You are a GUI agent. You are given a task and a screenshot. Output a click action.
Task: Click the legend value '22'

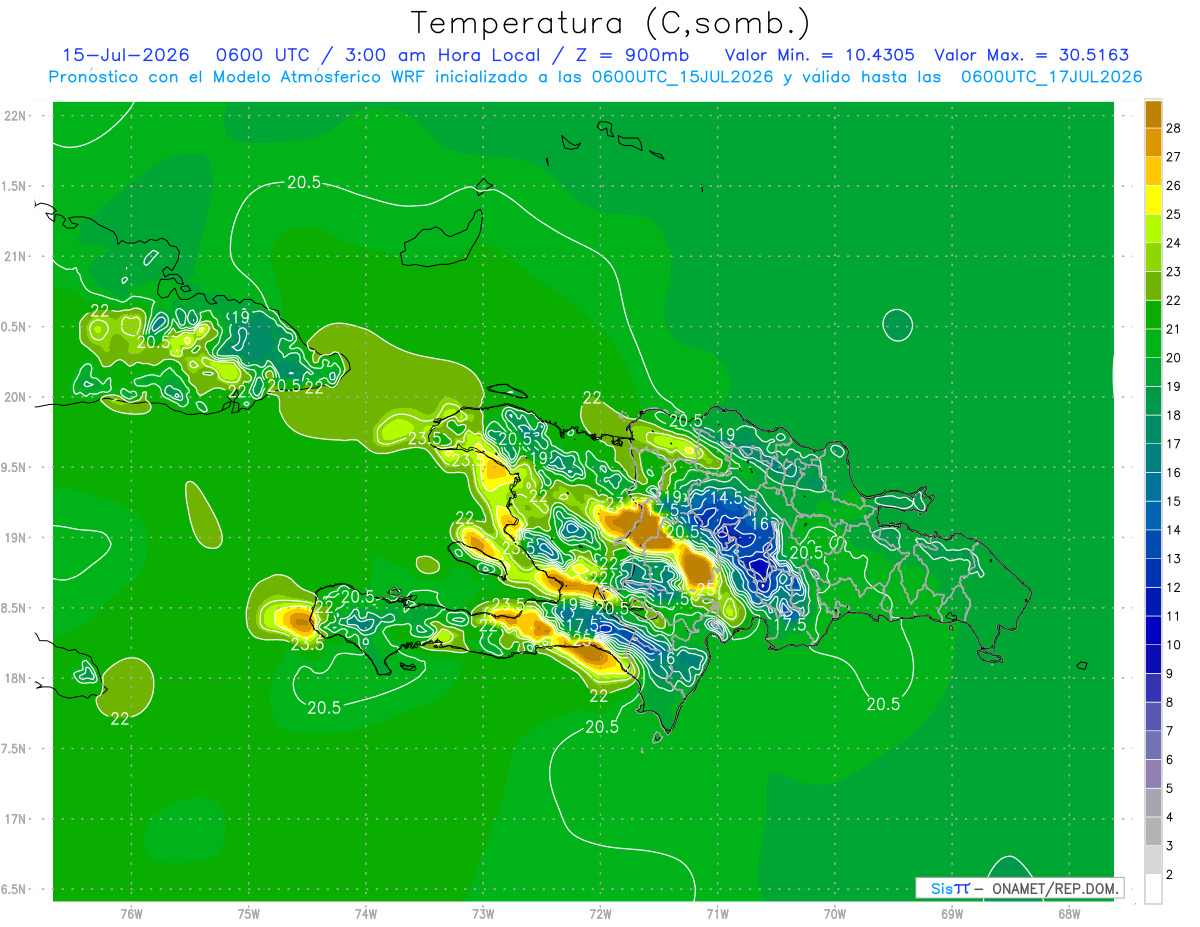[1173, 300]
